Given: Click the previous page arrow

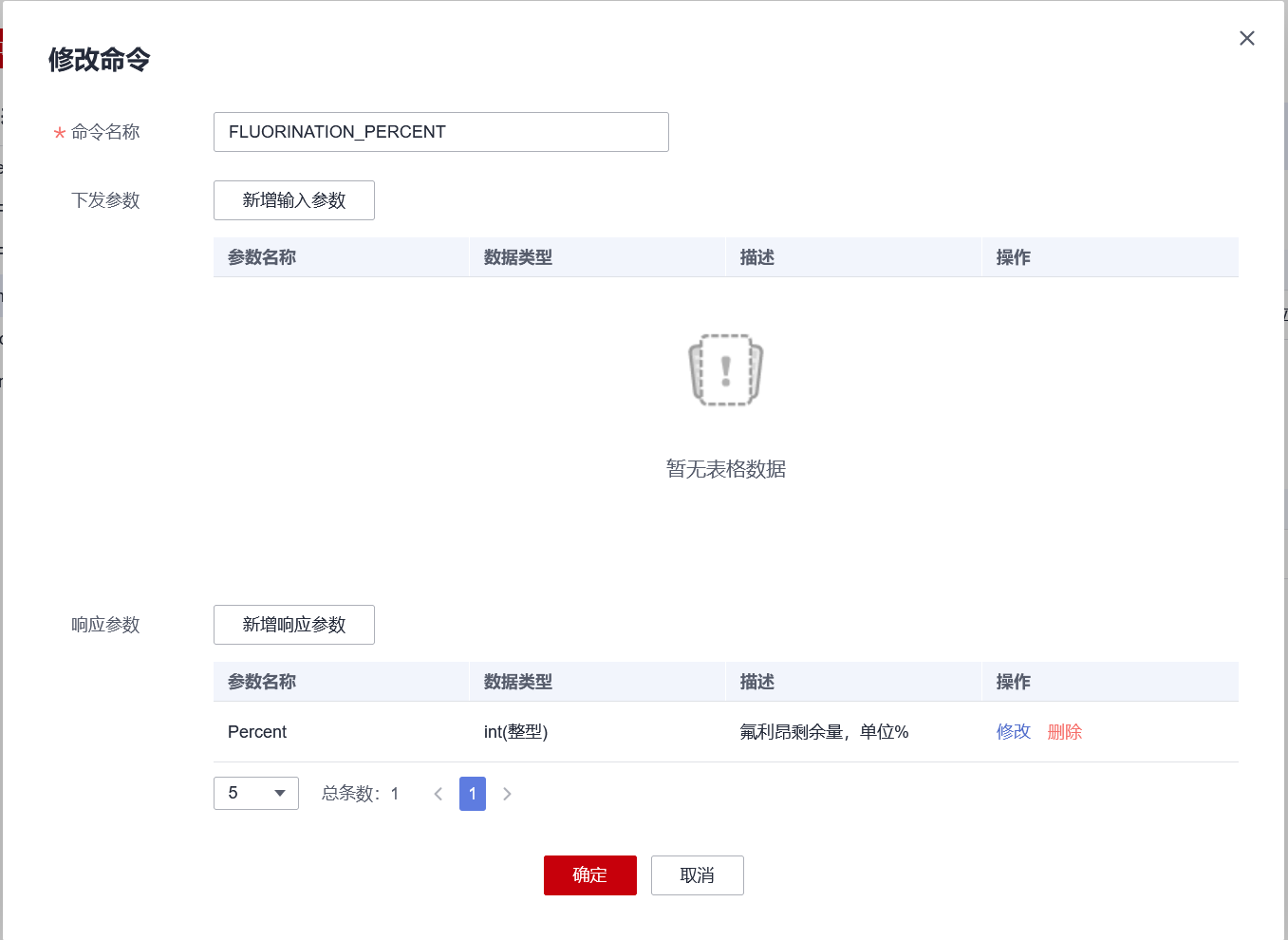Looking at the screenshot, I should [x=438, y=794].
